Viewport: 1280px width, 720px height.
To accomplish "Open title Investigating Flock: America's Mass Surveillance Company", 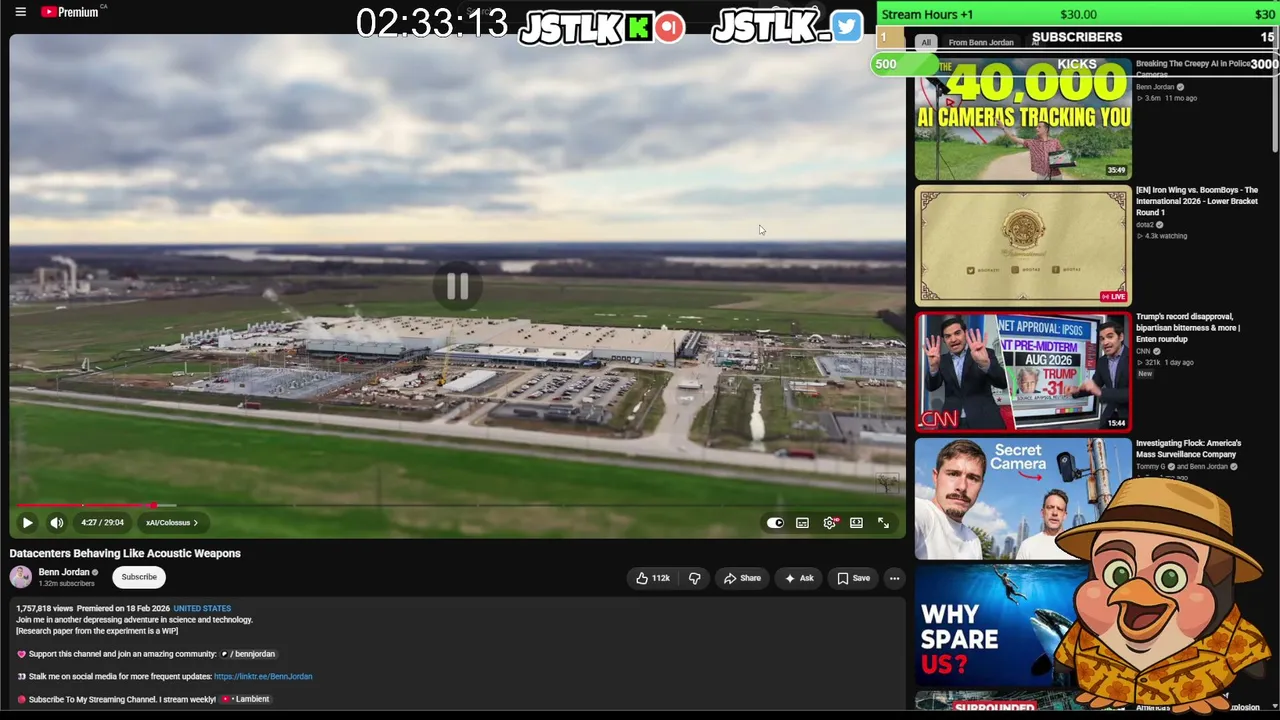I will click(1188, 449).
